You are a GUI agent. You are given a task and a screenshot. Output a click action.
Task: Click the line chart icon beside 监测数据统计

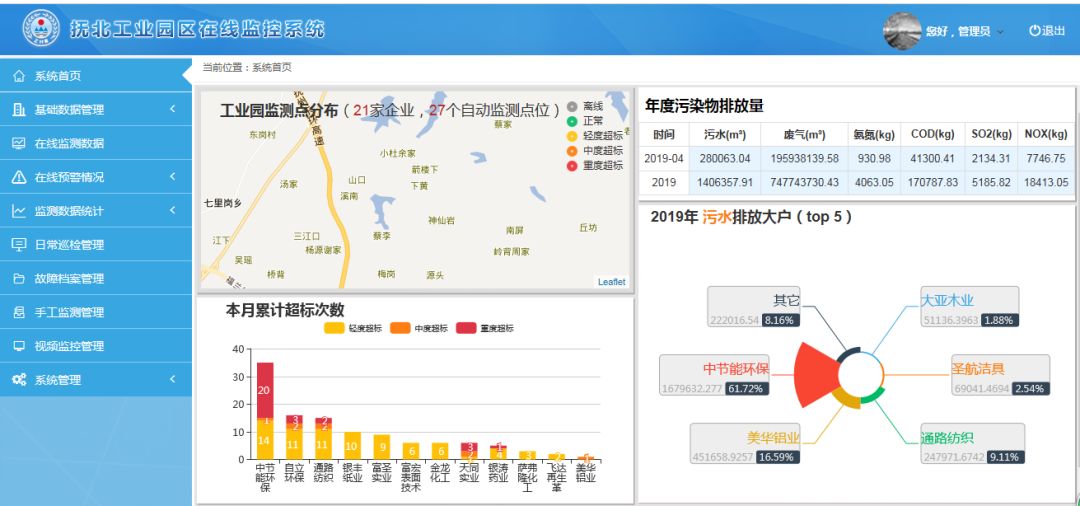point(19,211)
